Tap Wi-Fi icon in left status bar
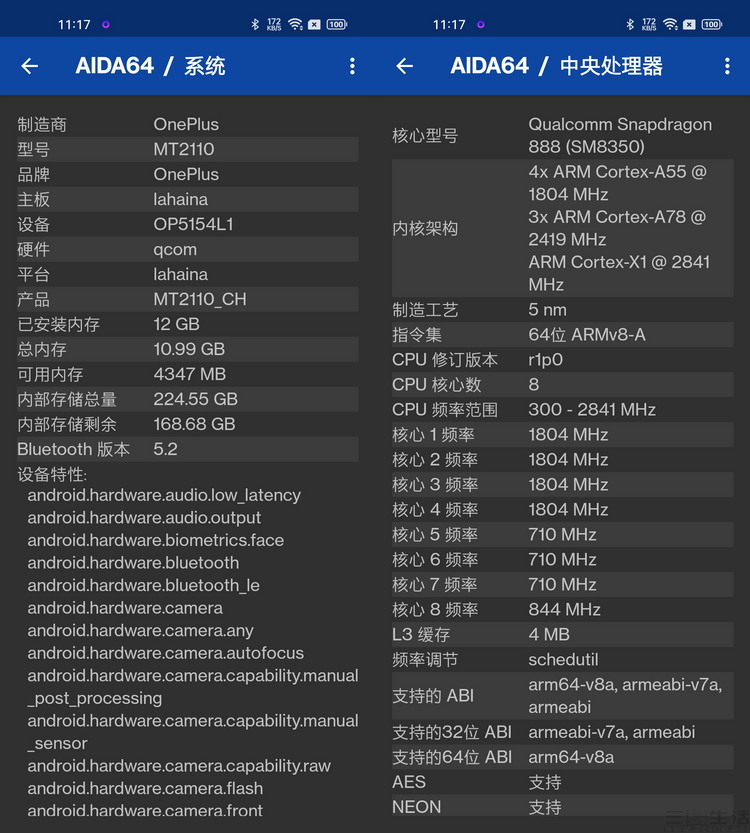Screen dimensions: 750x833 295,24
